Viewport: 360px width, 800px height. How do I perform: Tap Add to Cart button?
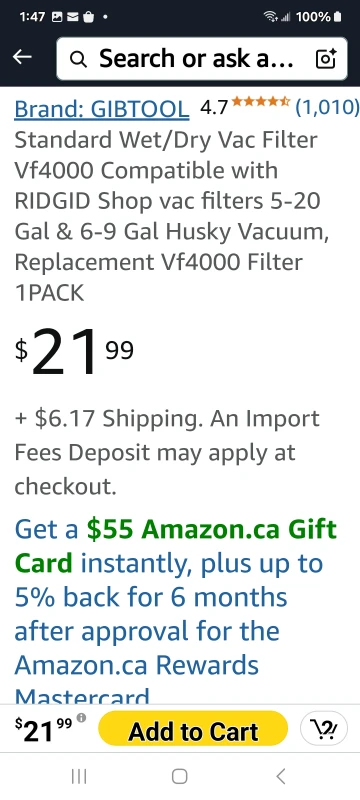click(193, 731)
